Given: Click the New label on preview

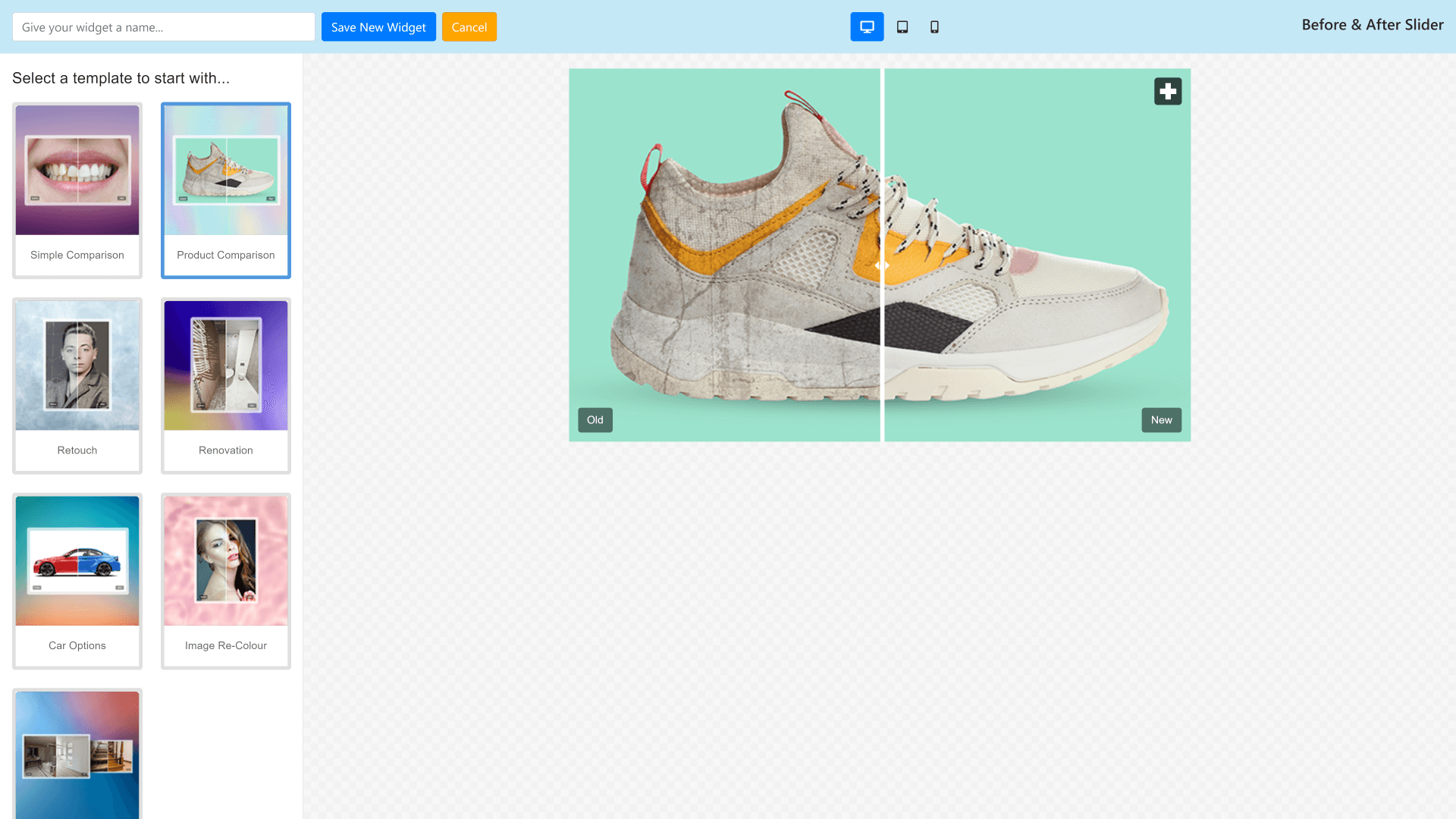Looking at the screenshot, I should (x=1161, y=420).
